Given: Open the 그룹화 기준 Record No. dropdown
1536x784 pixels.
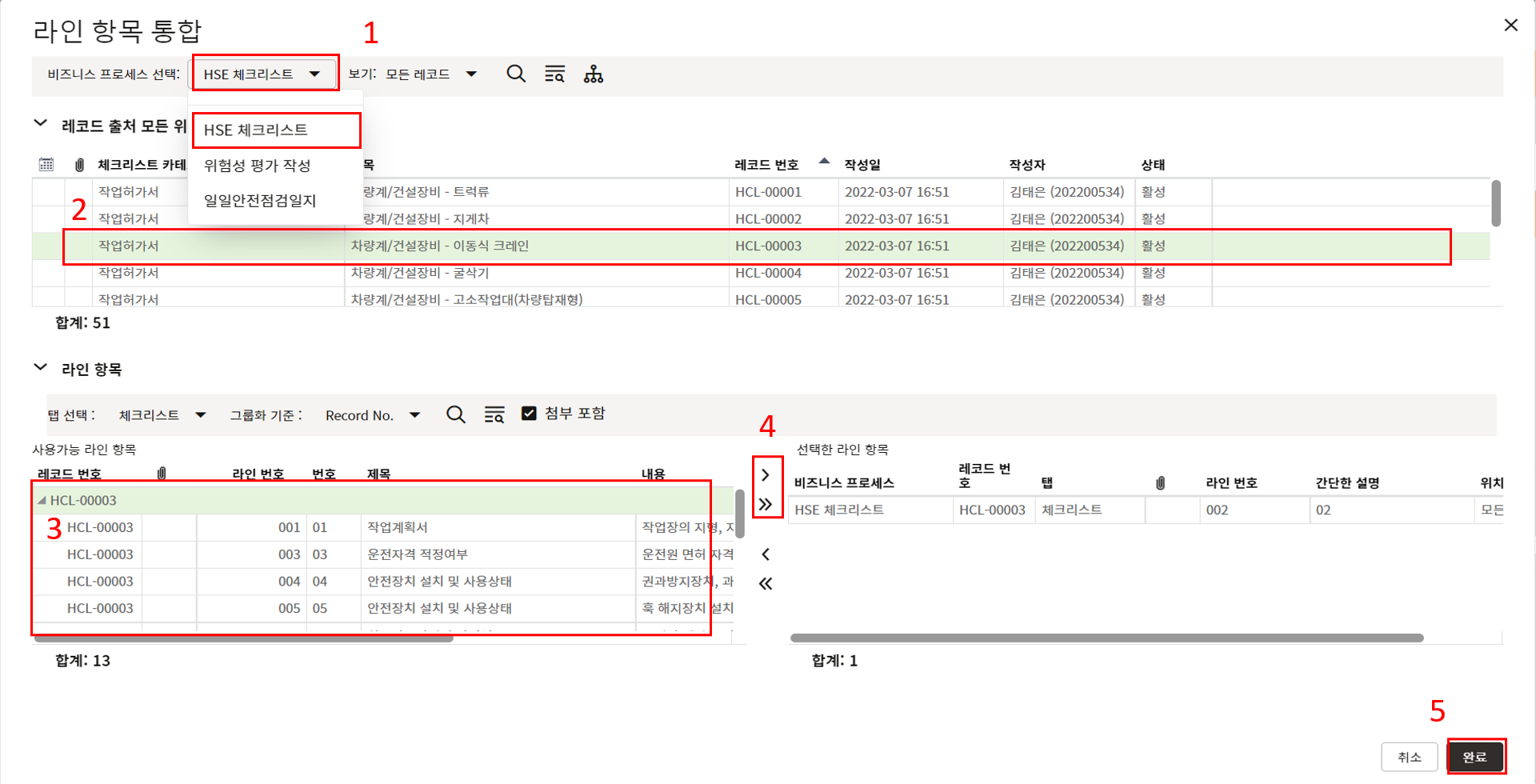Looking at the screenshot, I should [x=372, y=415].
